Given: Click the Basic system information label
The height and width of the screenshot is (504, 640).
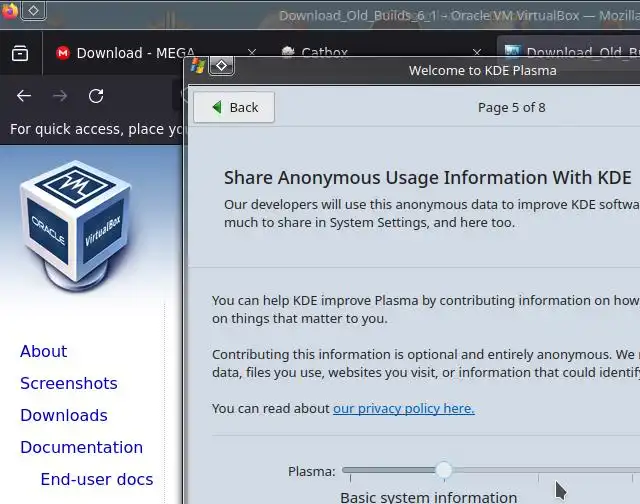Looking at the screenshot, I should coord(429,497).
